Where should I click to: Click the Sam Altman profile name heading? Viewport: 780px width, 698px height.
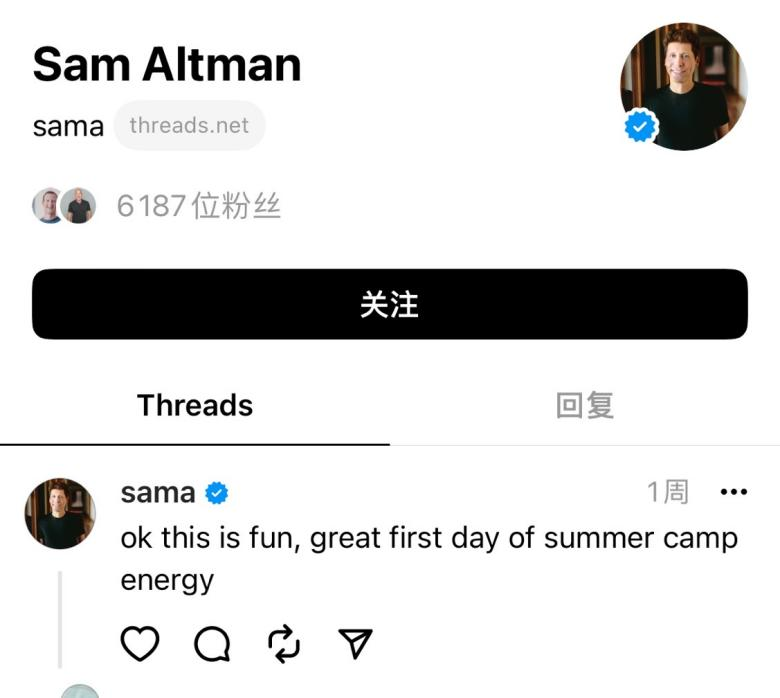click(167, 65)
